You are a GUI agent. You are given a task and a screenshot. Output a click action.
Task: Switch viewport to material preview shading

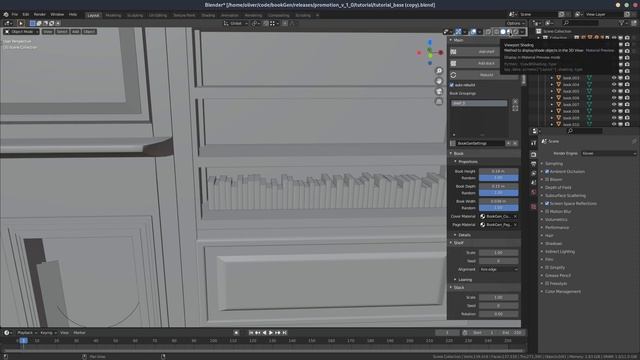(509, 31)
